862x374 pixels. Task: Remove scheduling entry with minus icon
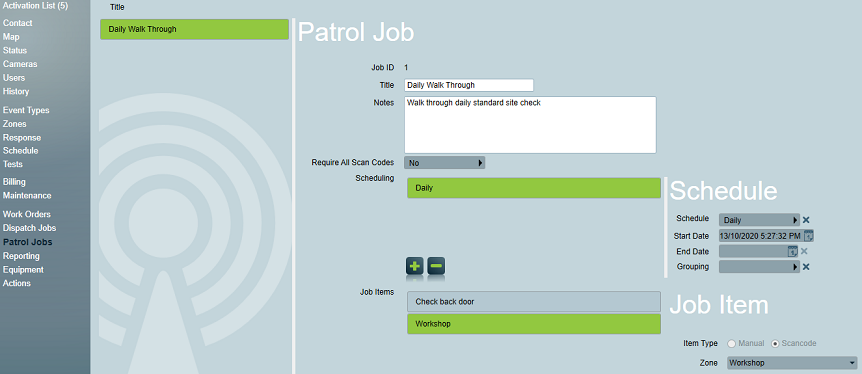click(x=436, y=266)
